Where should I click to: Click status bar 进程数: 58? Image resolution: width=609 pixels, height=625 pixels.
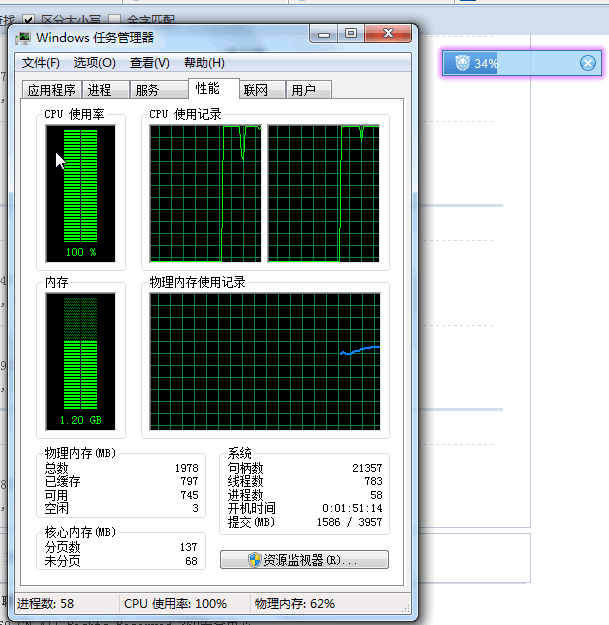pos(45,603)
